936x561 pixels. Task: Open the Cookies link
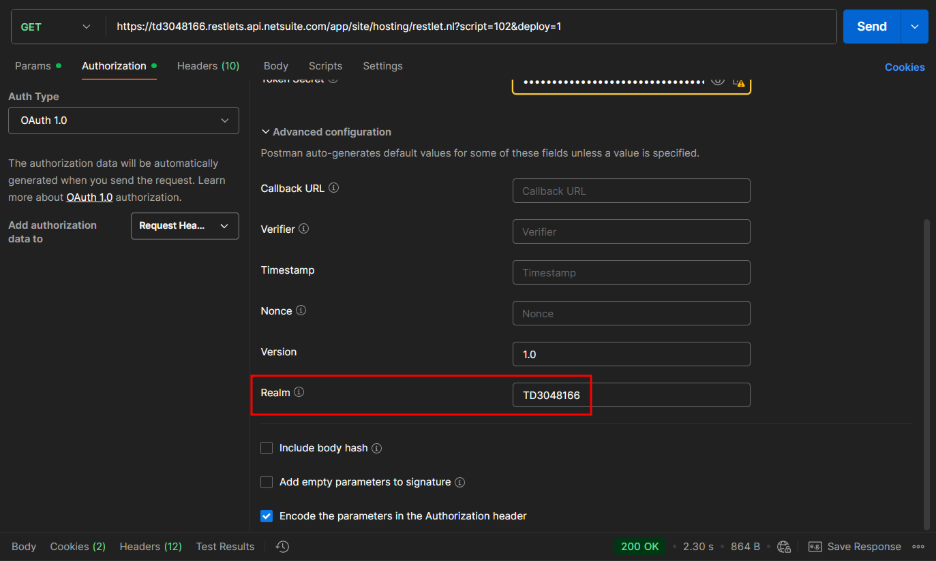[x=904, y=67]
